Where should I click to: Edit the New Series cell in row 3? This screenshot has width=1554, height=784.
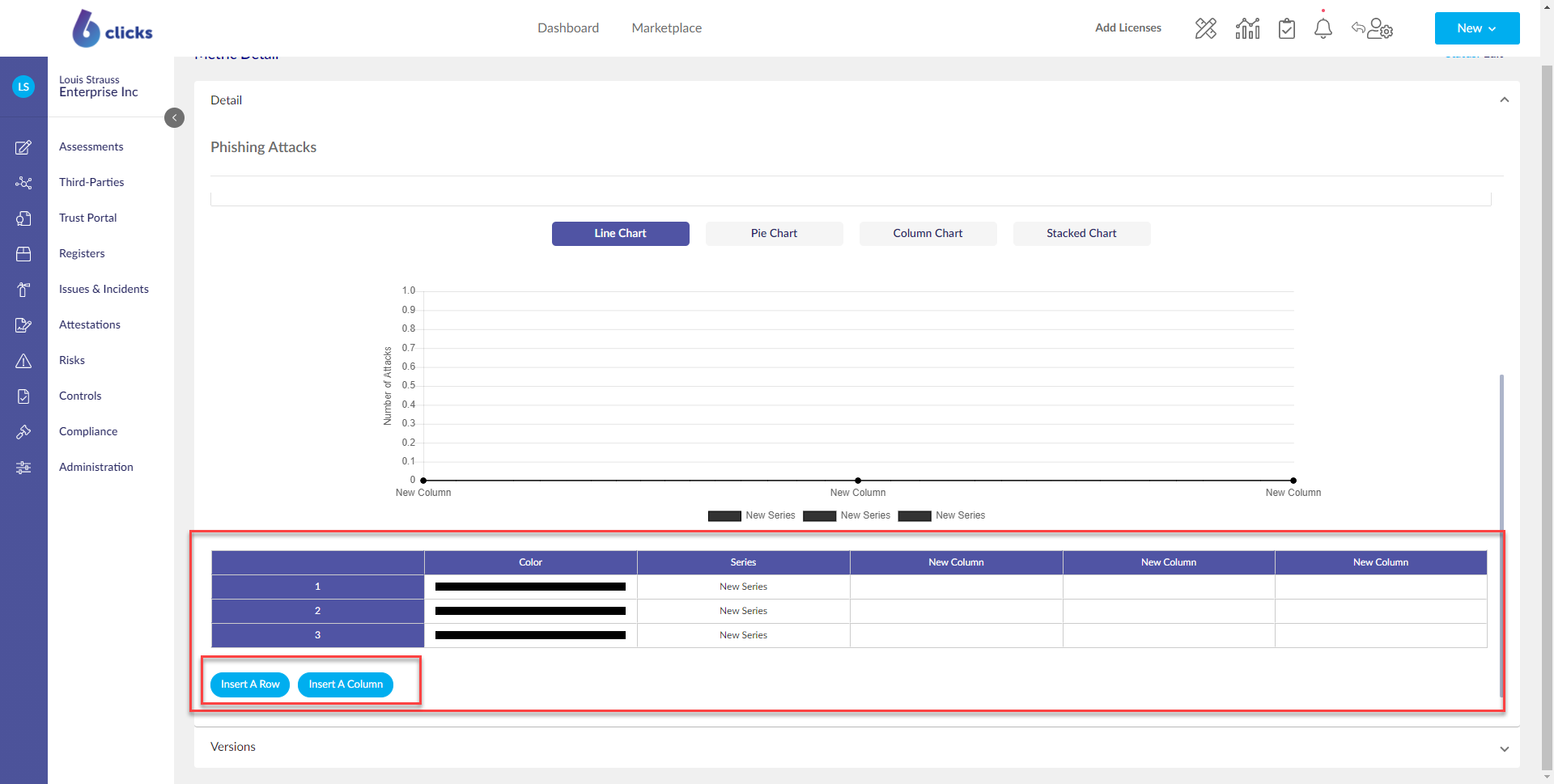point(743,635)
